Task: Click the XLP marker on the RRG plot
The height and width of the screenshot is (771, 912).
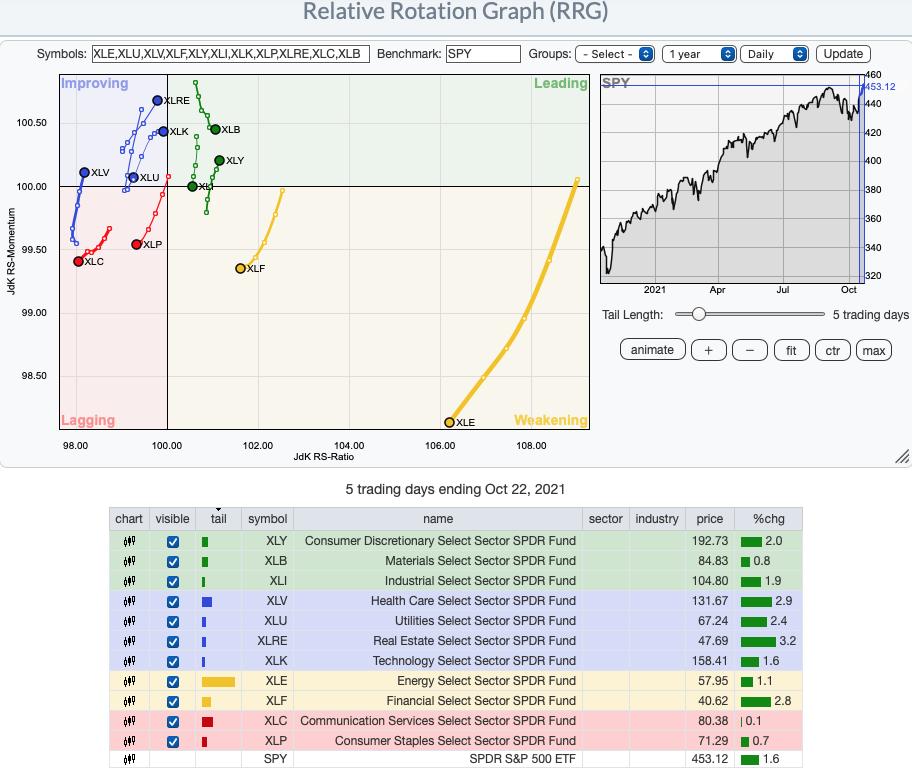Action: (x=137, y=244)
